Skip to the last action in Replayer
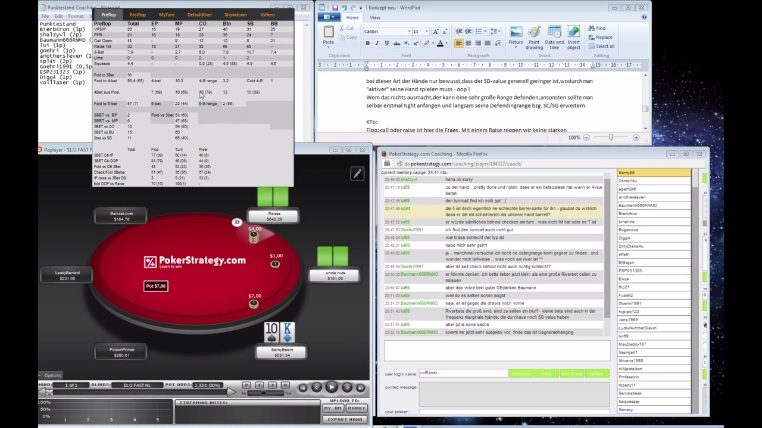The width and height of the screenshot is (762, 428). coord(360,388)
